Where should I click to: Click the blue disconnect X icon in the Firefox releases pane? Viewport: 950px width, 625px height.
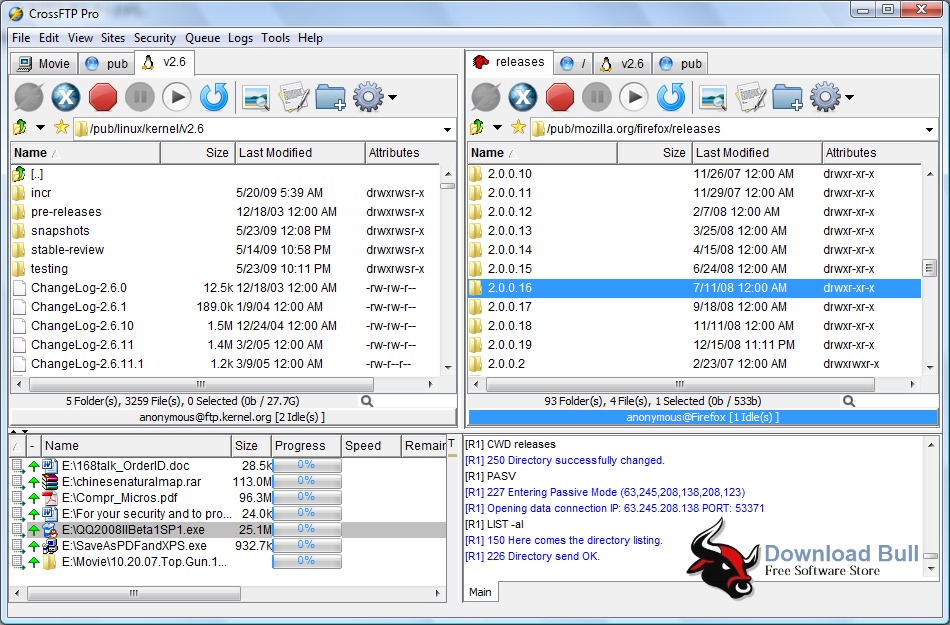click(x=523, y=97)
